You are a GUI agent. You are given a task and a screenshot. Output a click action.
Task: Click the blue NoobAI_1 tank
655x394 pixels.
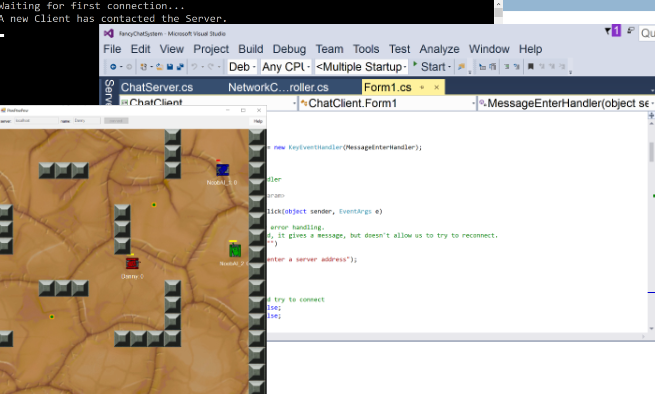(222, 170)
